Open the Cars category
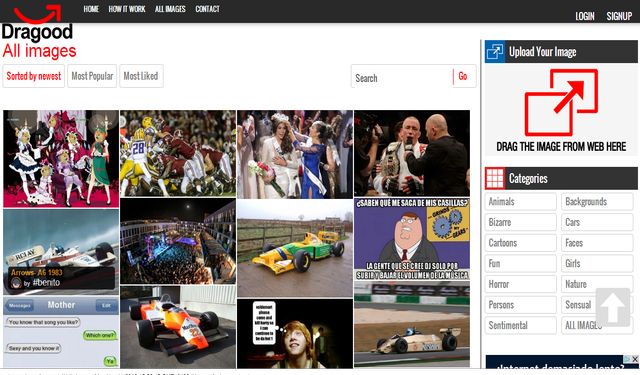The width and height of the screenshot is (640, 375). tap(597, 222)
